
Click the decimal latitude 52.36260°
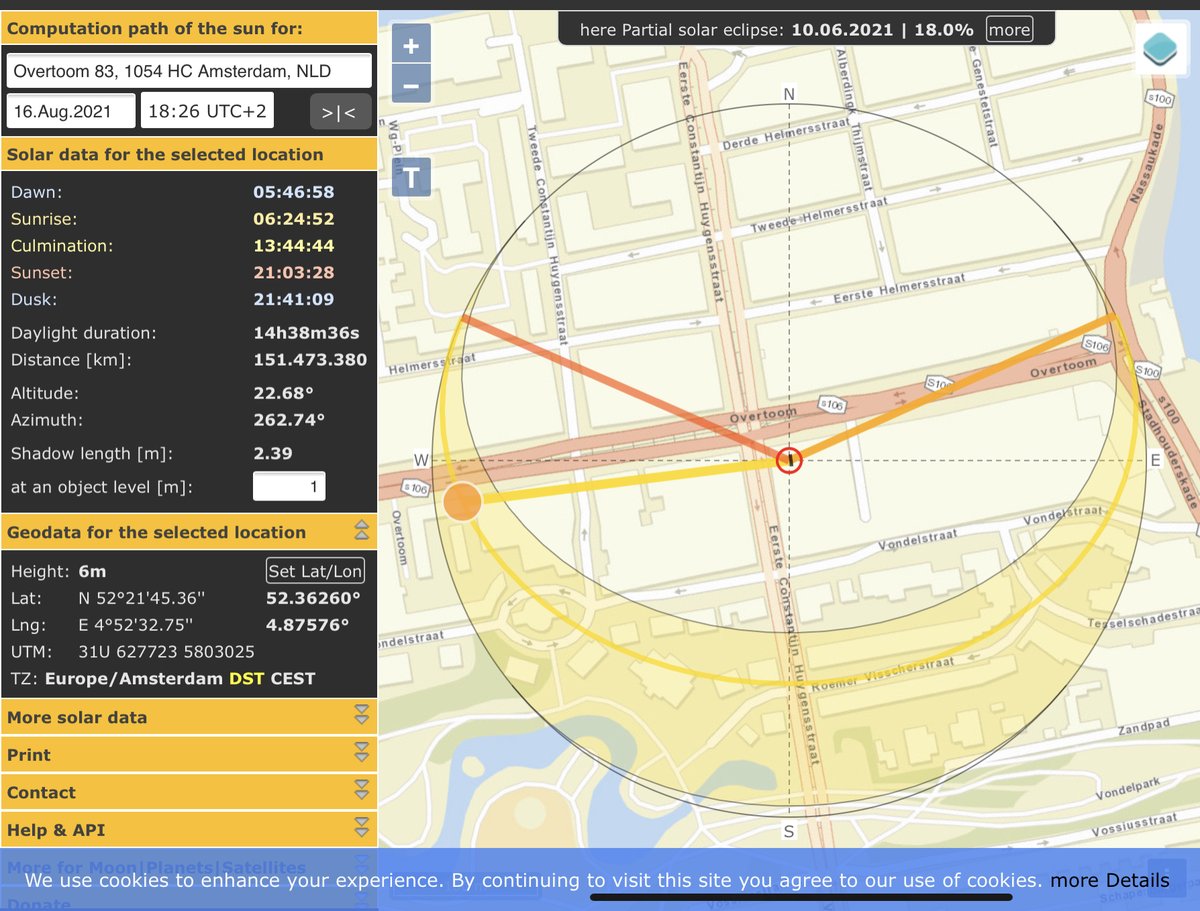313,598
